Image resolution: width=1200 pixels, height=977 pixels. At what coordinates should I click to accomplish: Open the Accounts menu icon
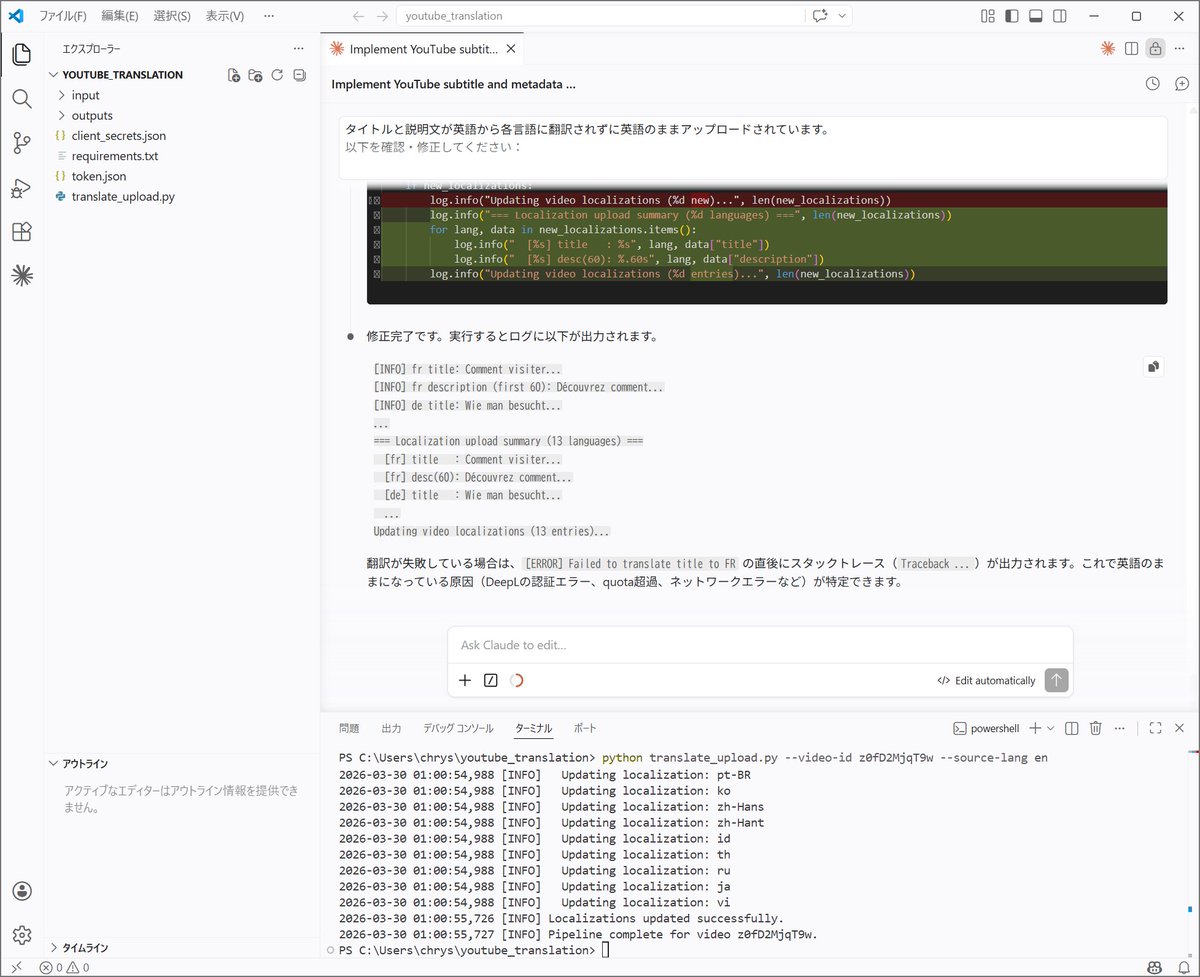(21, 891)
